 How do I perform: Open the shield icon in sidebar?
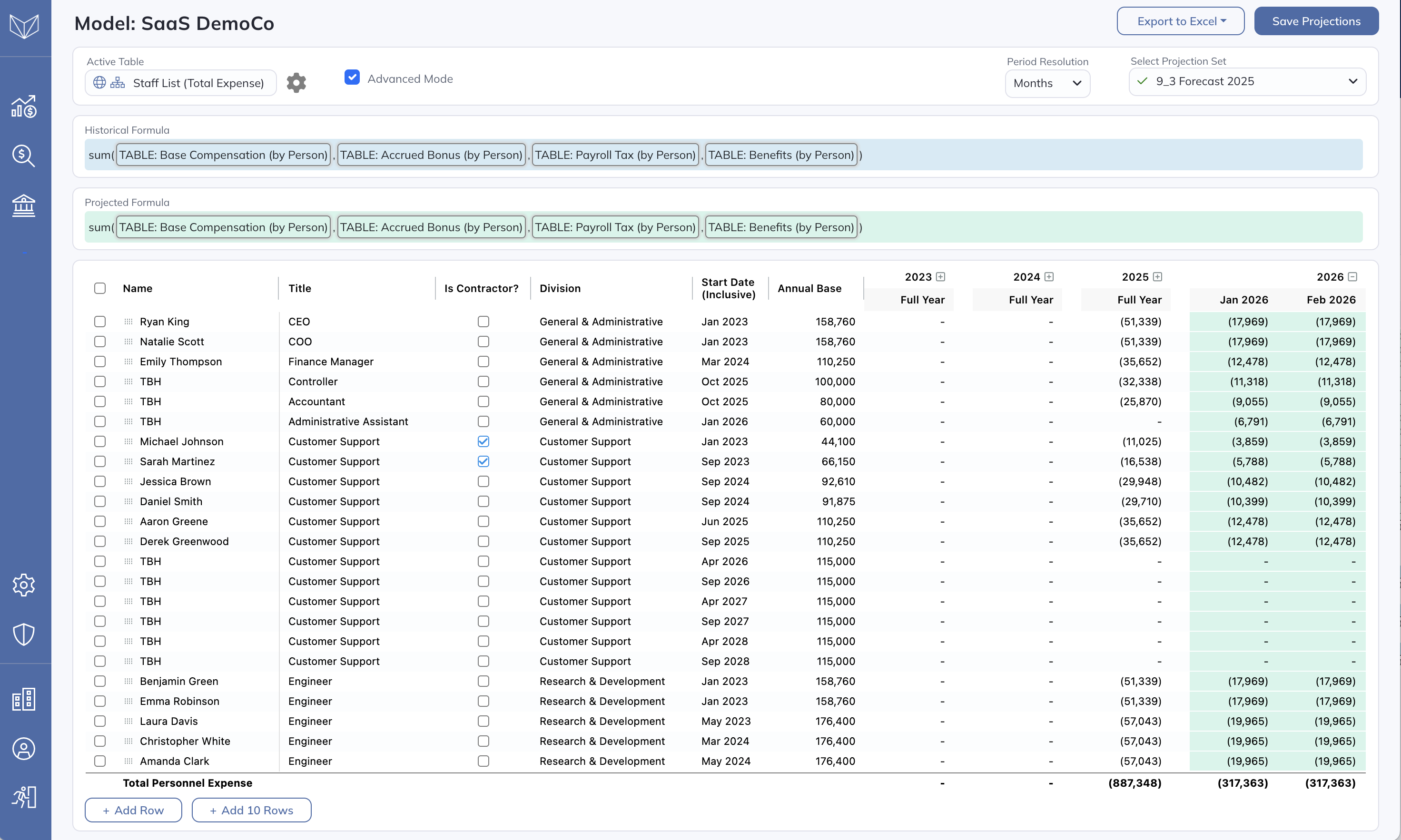[x=24, y=635]
